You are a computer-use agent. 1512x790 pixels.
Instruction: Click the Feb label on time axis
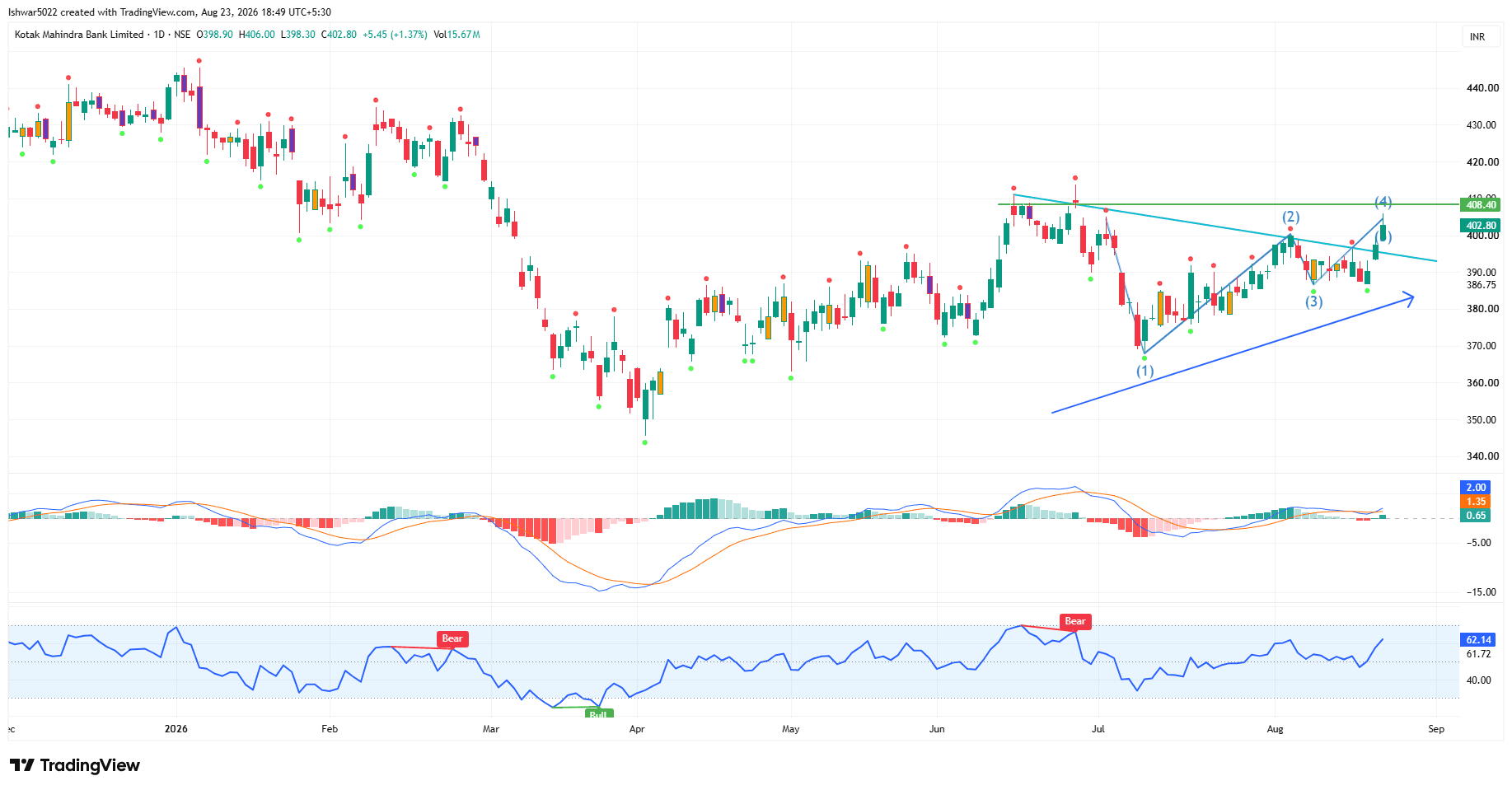pyautogui.click(x=330, y=729)
